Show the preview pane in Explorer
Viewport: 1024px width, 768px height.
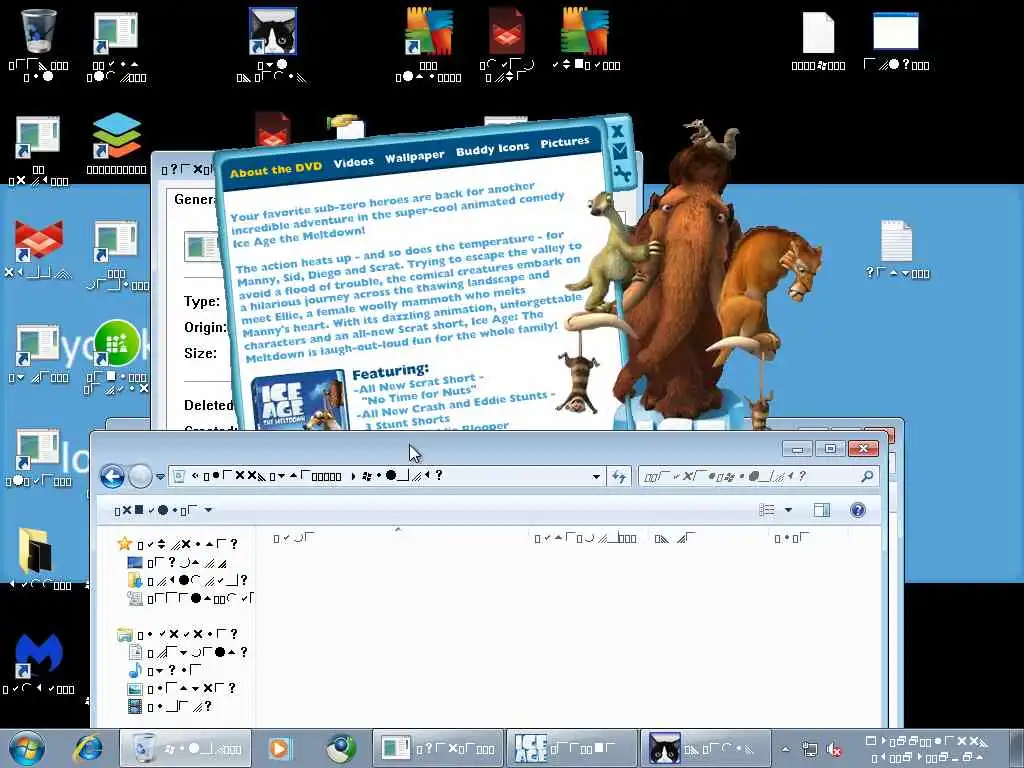click(x=822, y=510)
